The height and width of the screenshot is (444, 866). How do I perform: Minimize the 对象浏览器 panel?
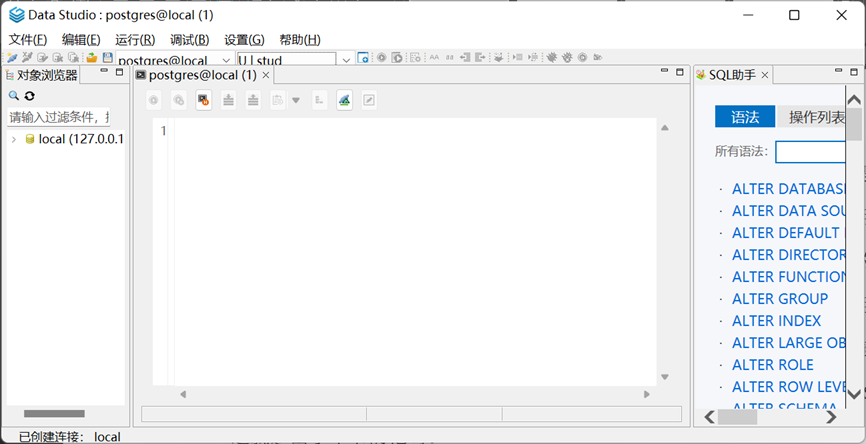click(x=104, y=71)
